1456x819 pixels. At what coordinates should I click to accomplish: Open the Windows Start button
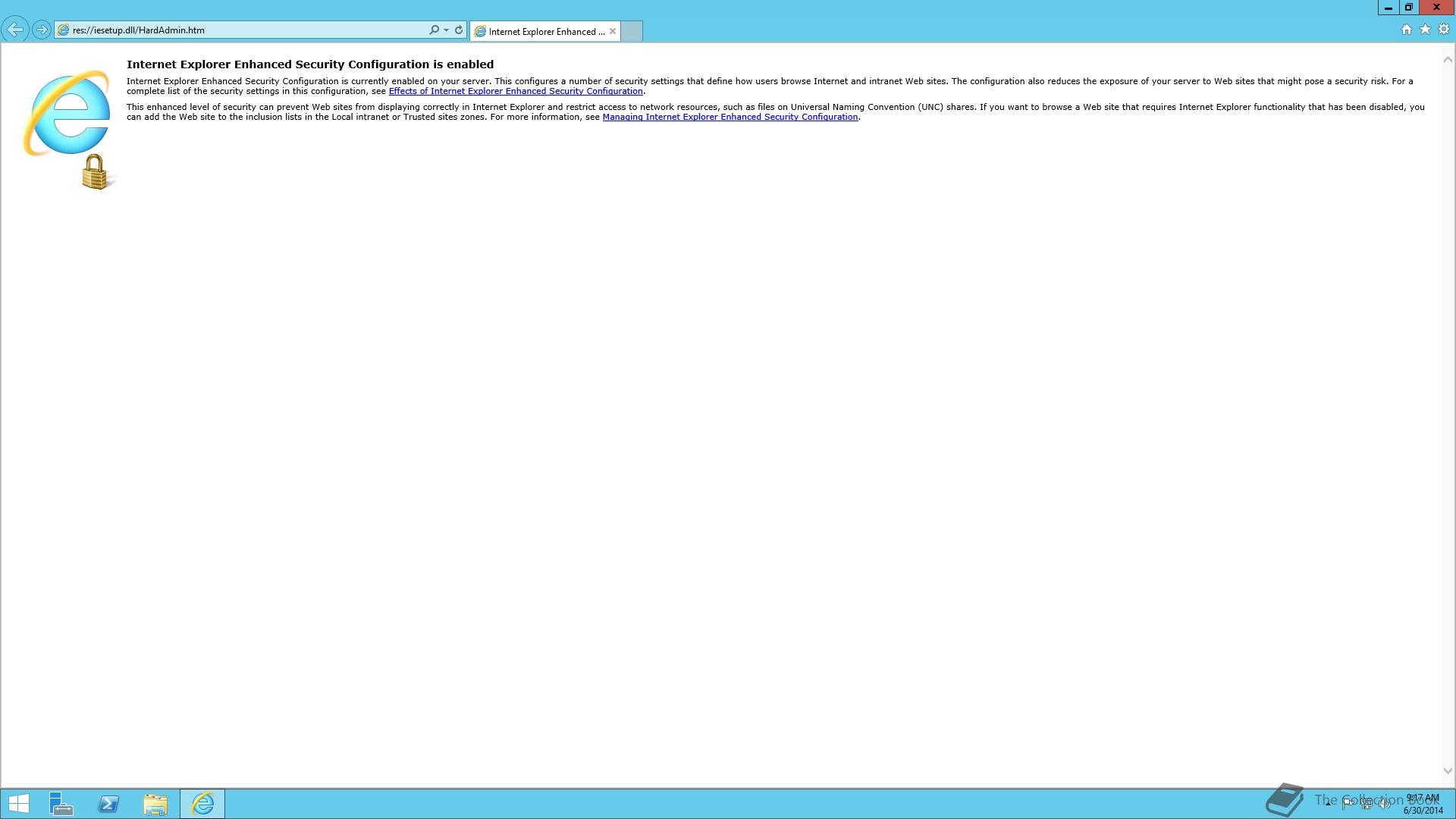[18, 804]
